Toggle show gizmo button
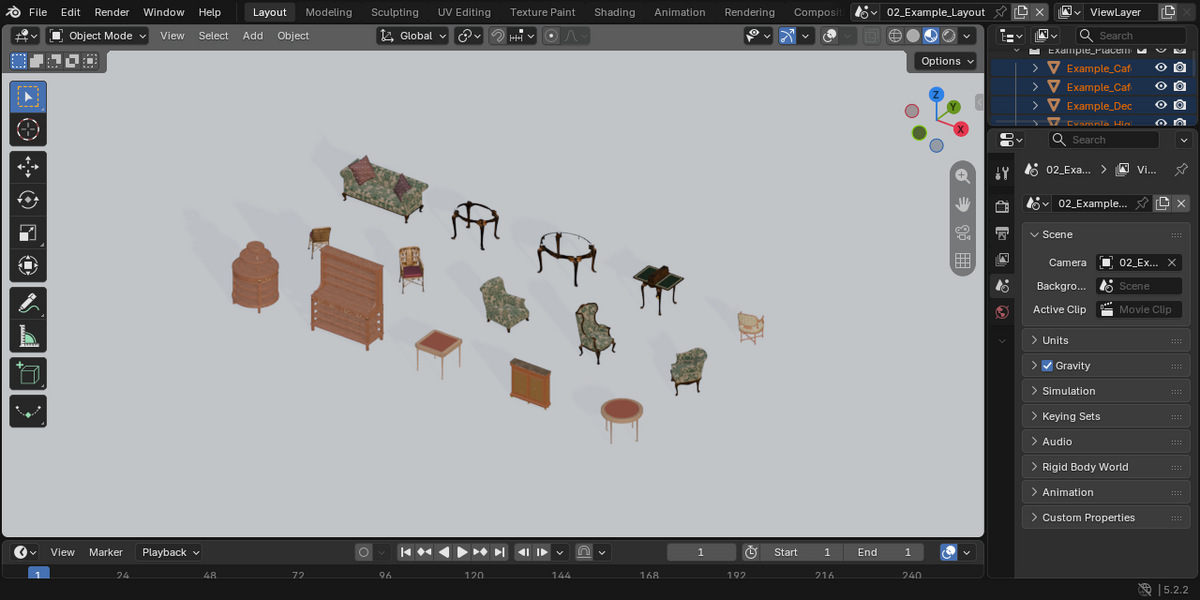This screenshot has width=1200, height=600. 787,36
